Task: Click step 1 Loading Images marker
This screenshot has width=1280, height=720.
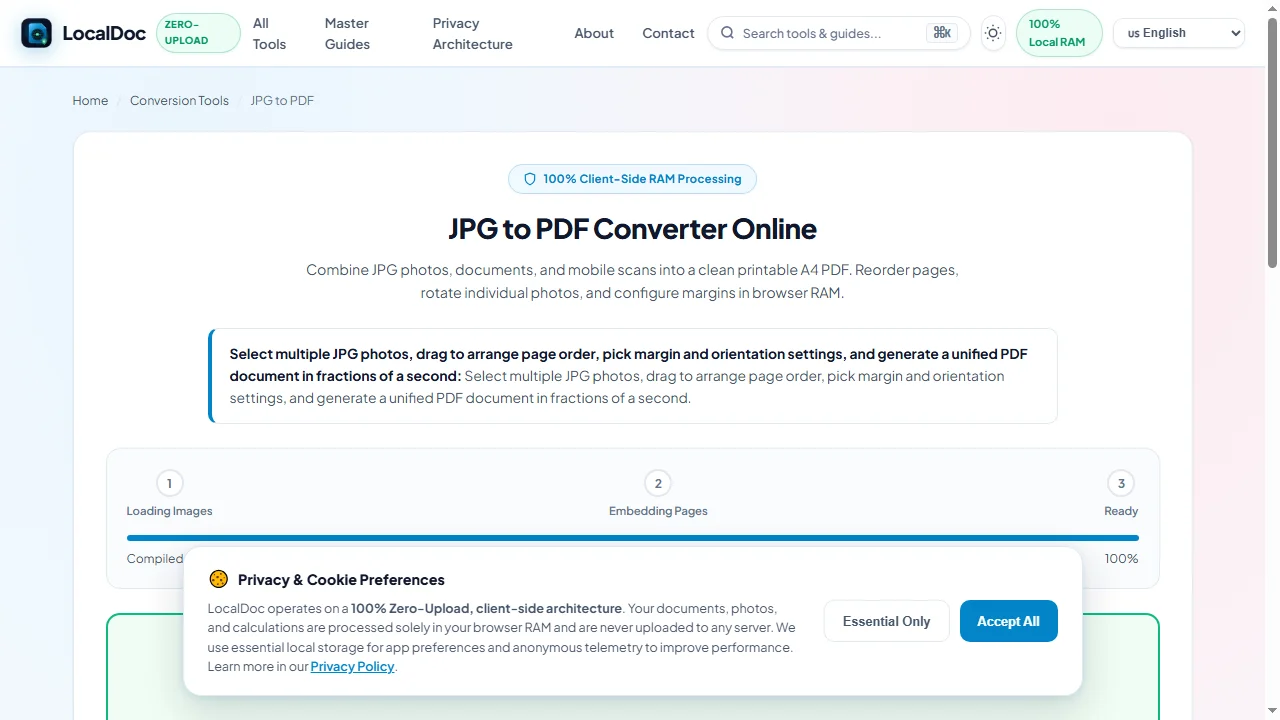Action: 169,484
